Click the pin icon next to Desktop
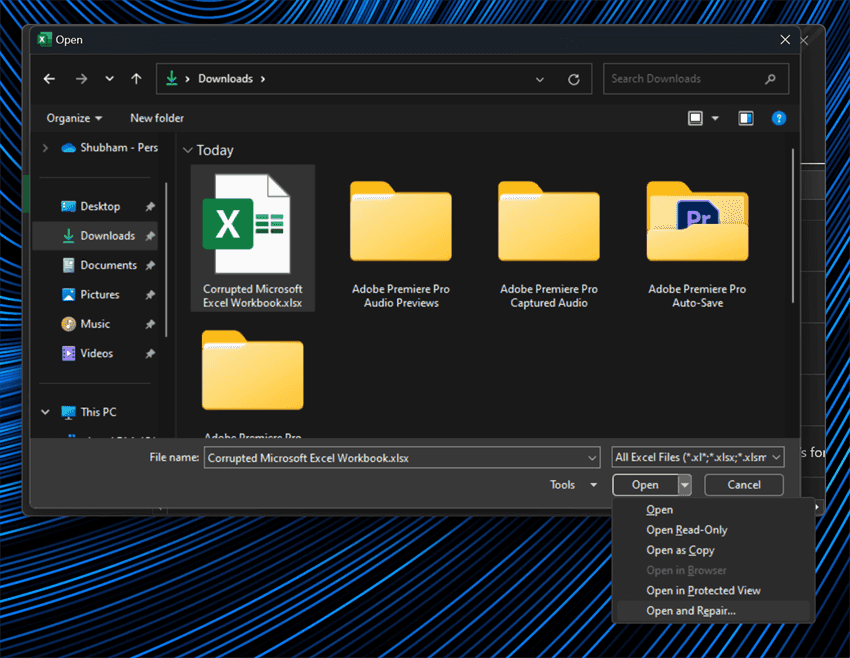Image resolution: width=850 pixels, height=658 pixels. [x=150, y=207]
